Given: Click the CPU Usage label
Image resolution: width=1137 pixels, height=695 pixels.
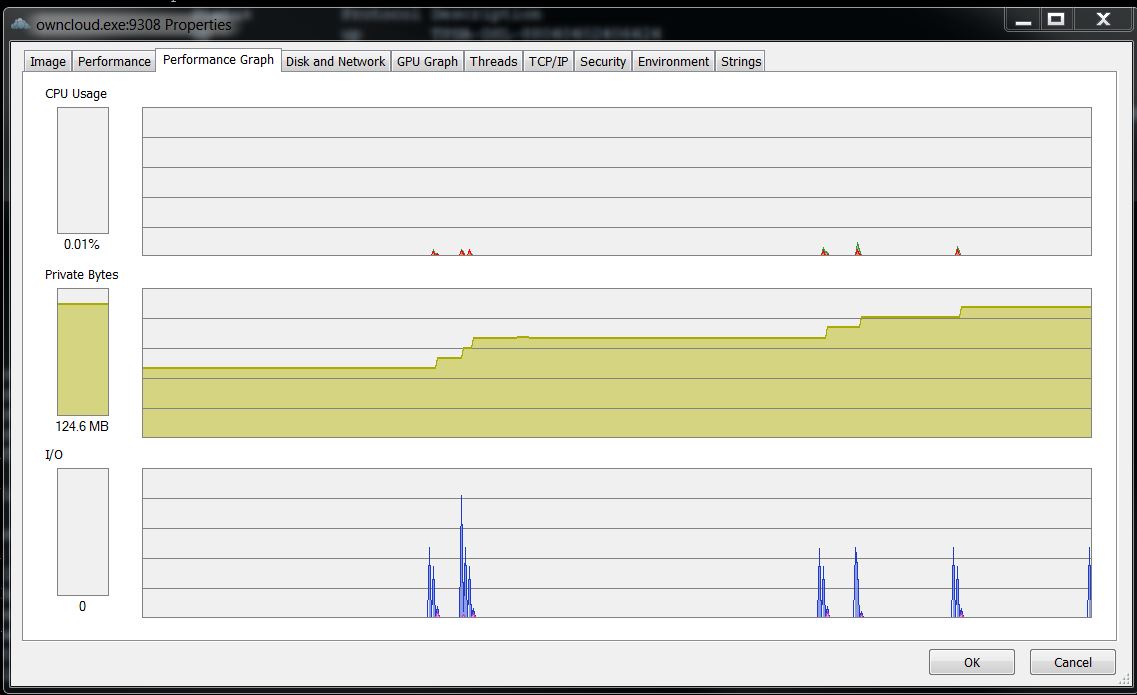Looking at the screenshot, I should coord(75,94).
